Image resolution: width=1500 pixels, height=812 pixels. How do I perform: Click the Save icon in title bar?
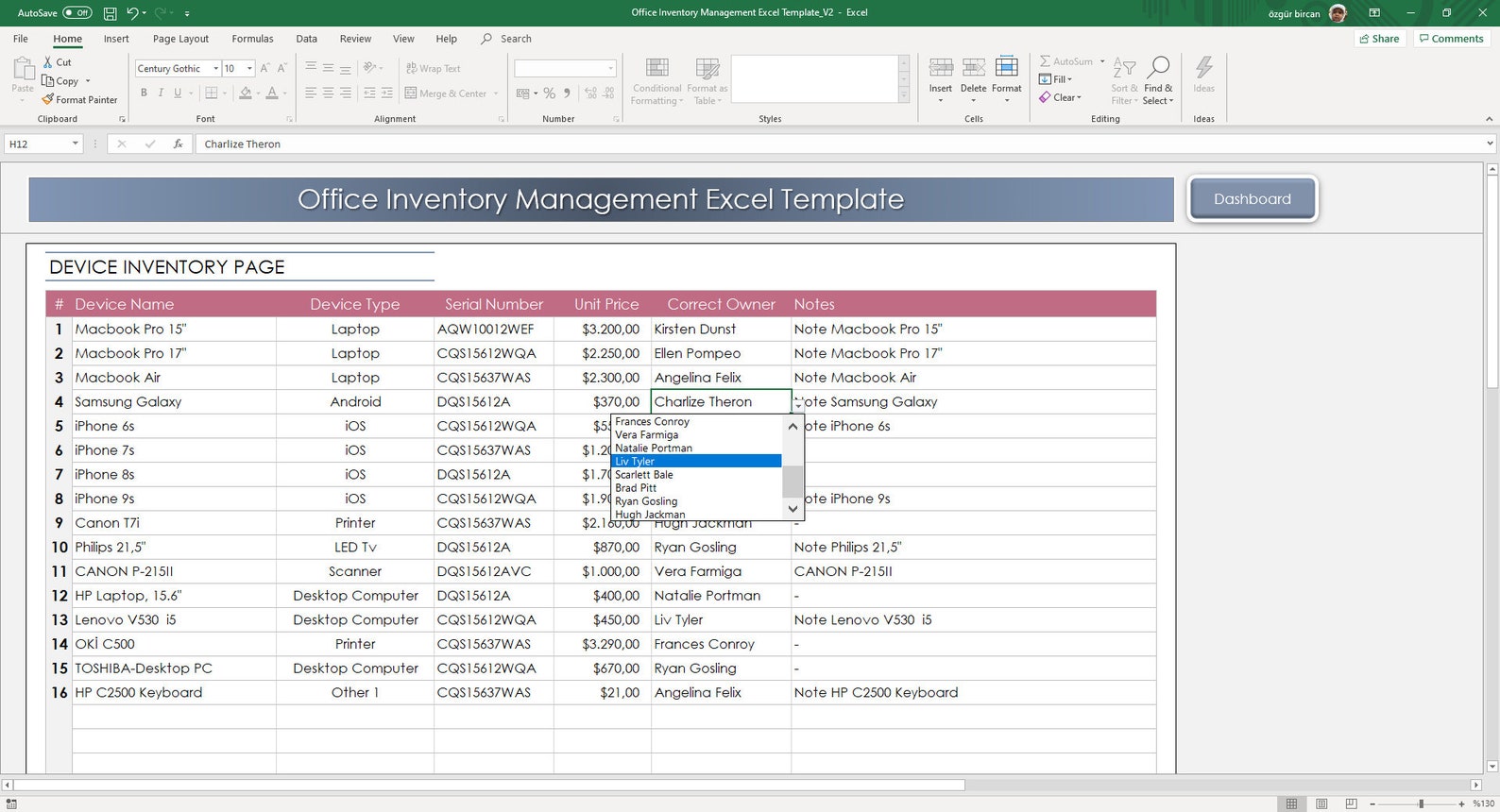point(110,13)
